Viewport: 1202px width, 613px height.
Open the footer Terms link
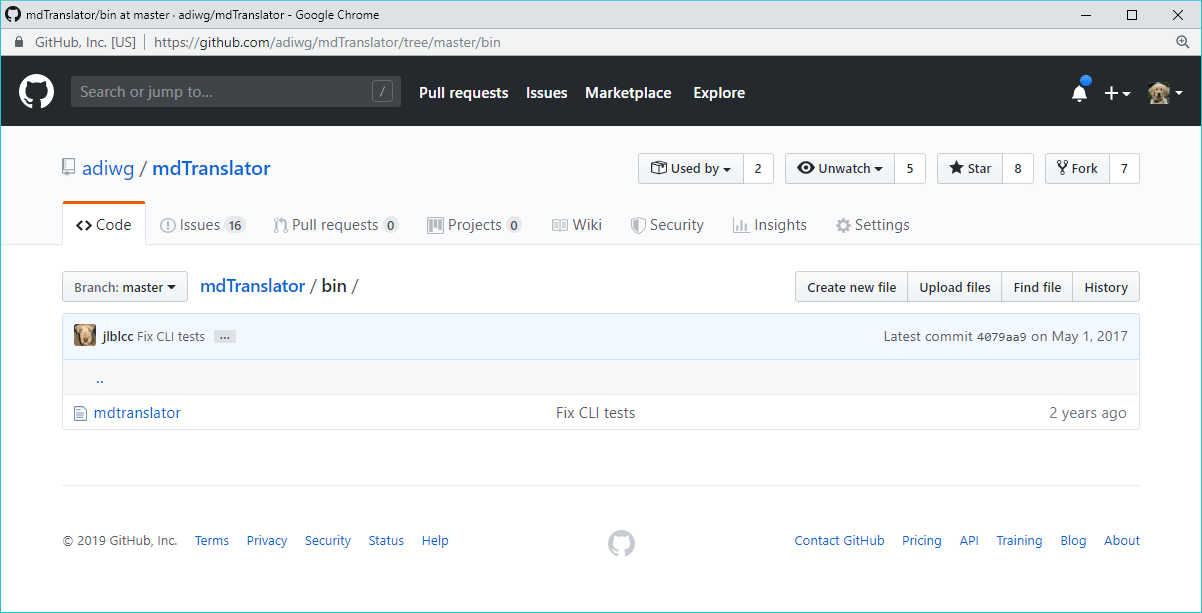pyautogui.click(x=212, y=541)
